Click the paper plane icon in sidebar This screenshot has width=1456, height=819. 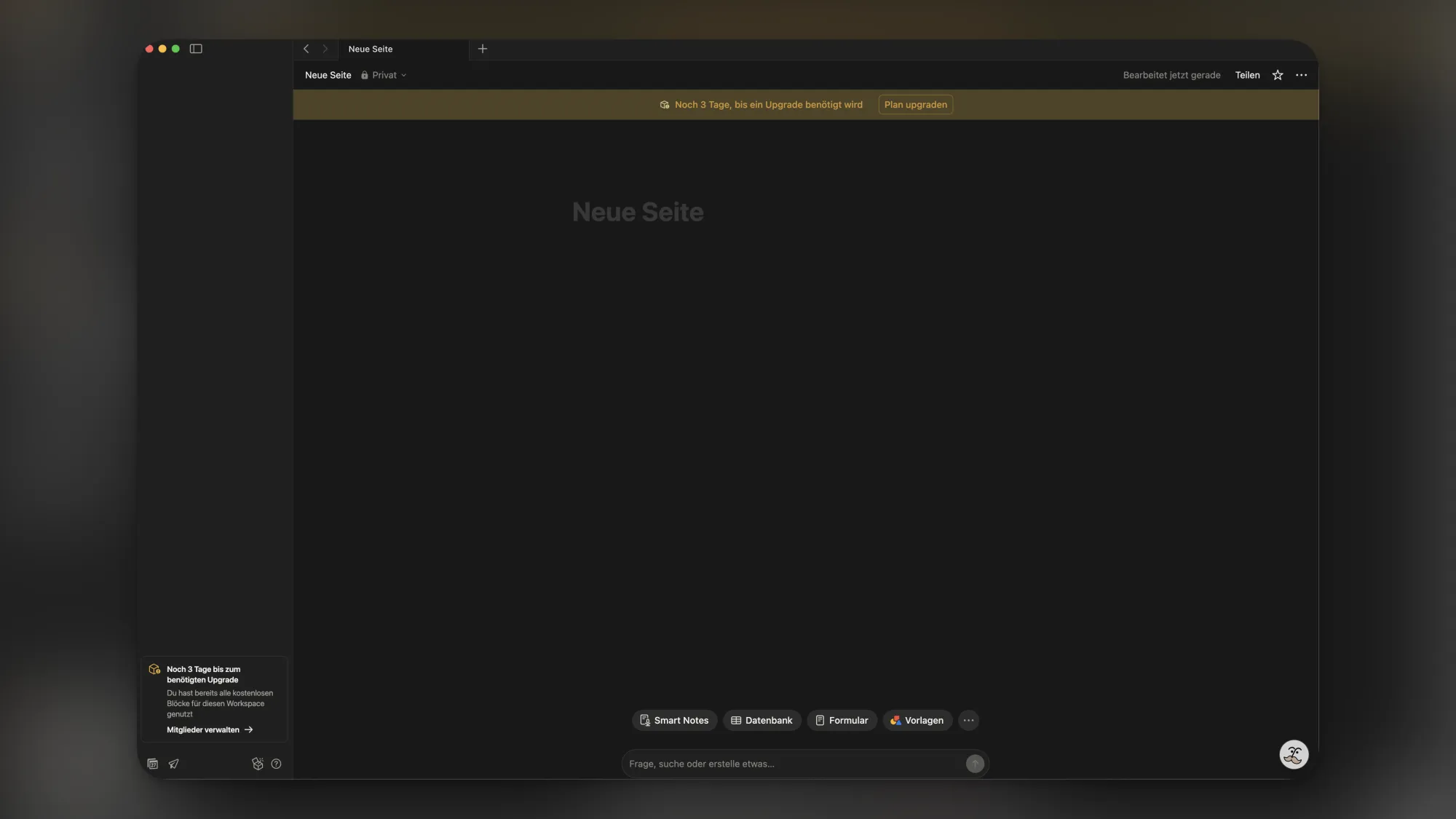tap(174, 764)
